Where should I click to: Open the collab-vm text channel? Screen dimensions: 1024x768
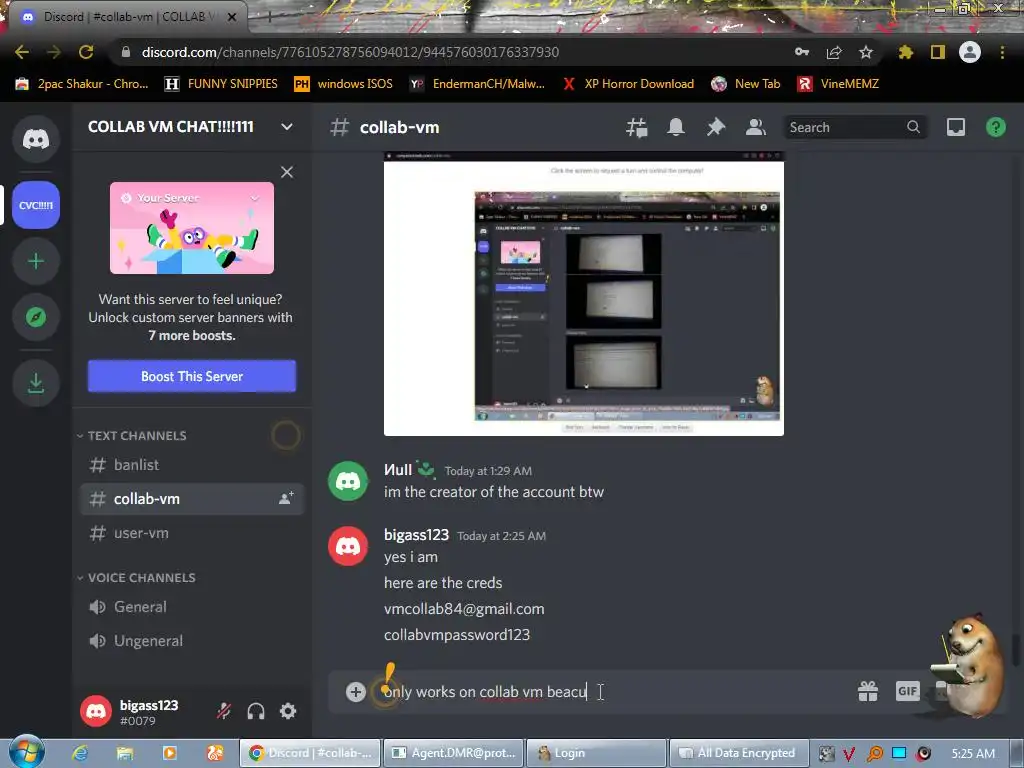pos(191,499)
